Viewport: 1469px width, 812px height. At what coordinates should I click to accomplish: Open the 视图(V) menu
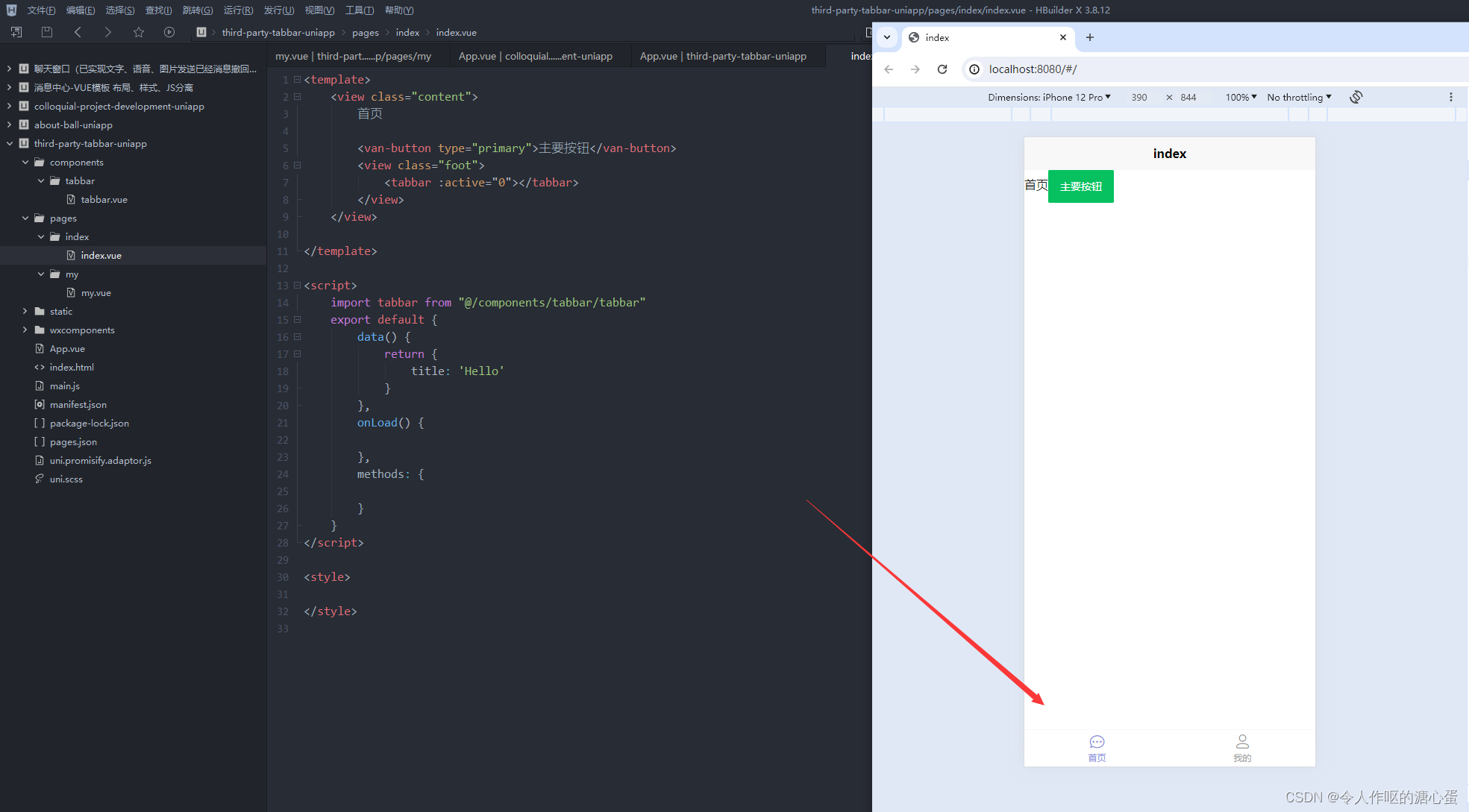(319, 10)
